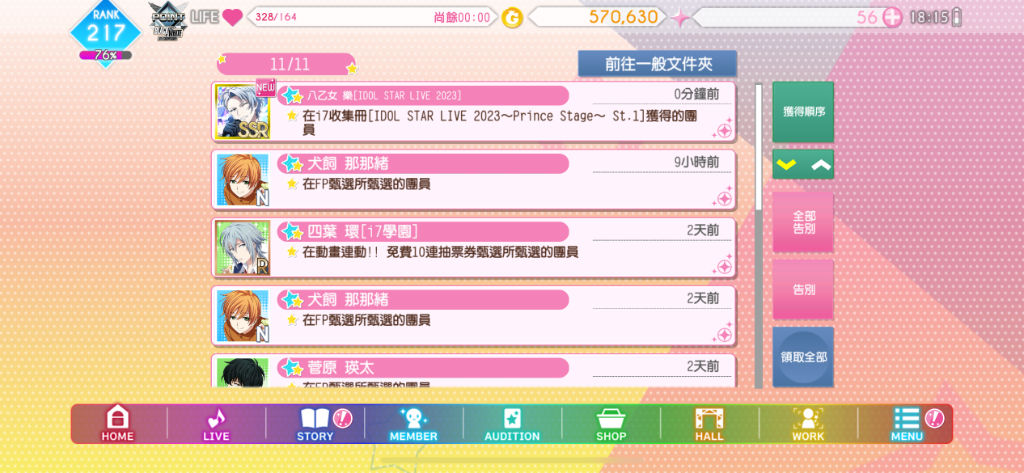The image size is (1024, 473).
Task: Select the 四葉 環 [i7學園] entry
Action: [473, 248]
